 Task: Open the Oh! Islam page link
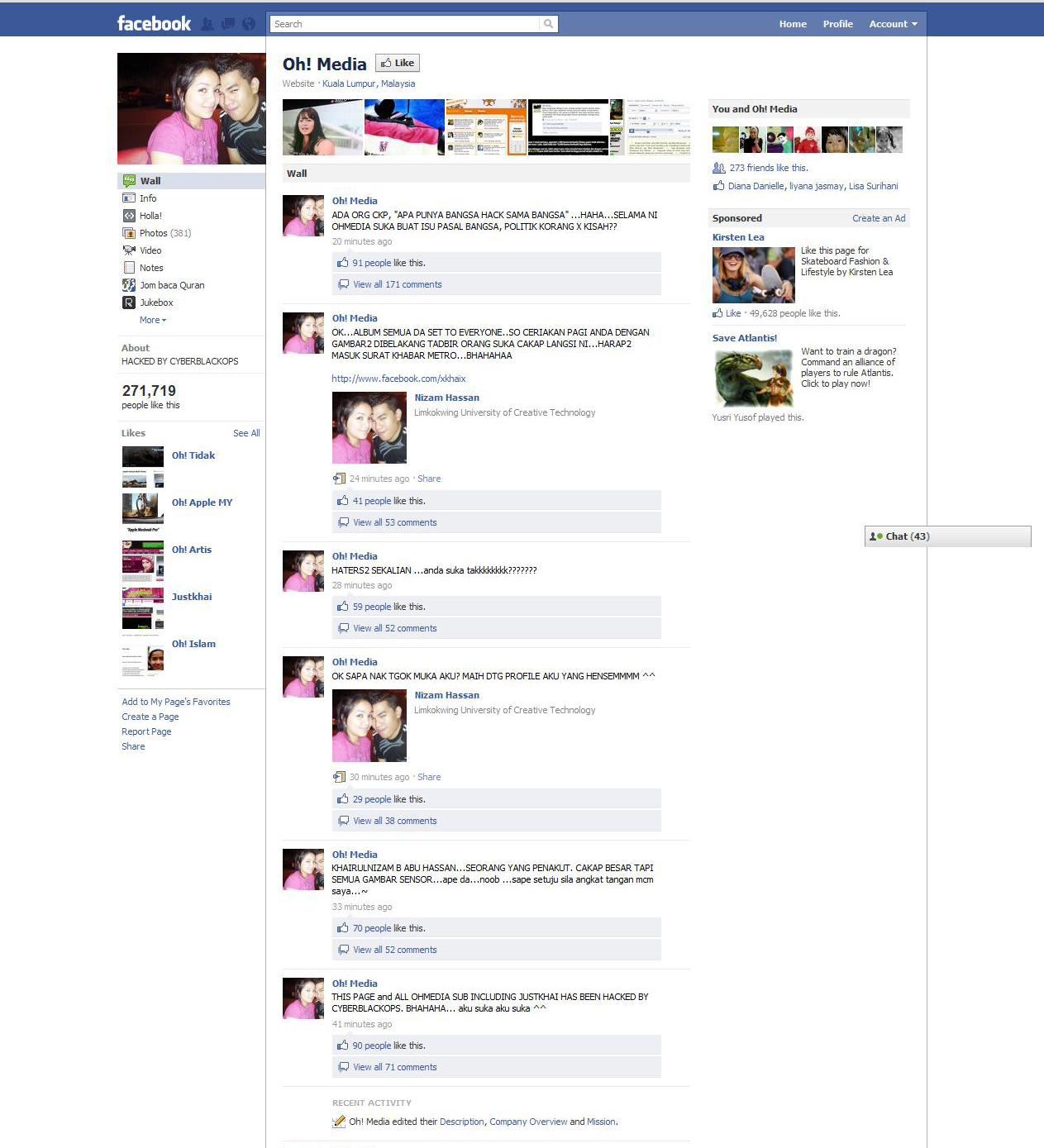[193, 644]
